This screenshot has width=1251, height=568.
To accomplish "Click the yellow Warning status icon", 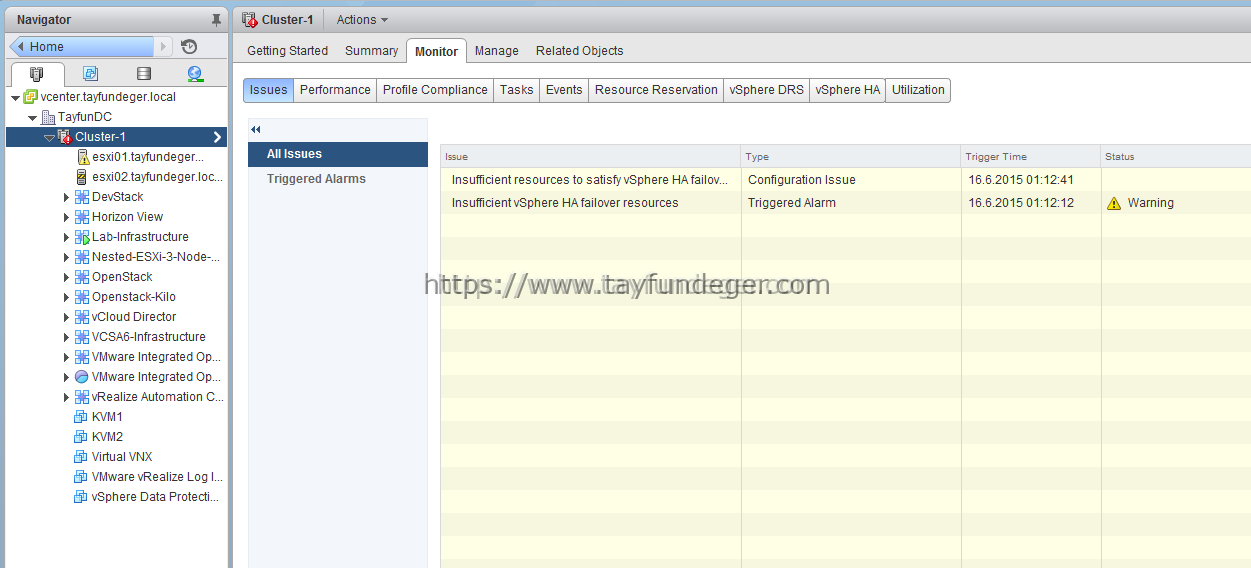I will (1114, 203).
